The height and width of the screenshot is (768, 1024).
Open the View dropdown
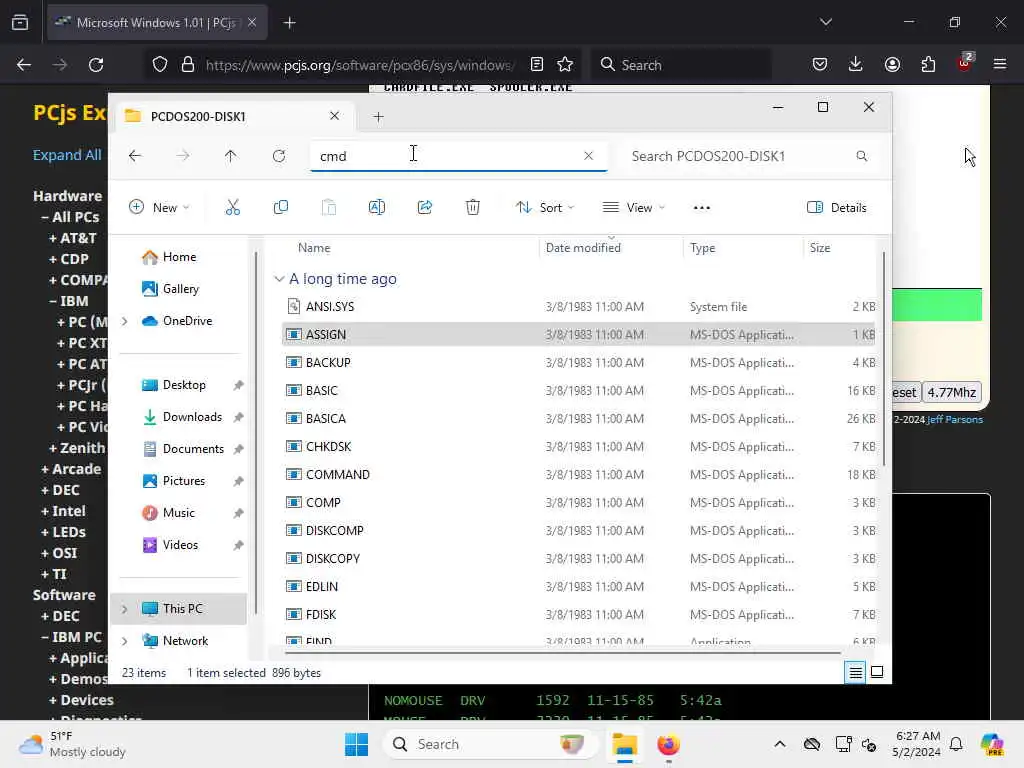pyautogui.click(x=633, y=208)
